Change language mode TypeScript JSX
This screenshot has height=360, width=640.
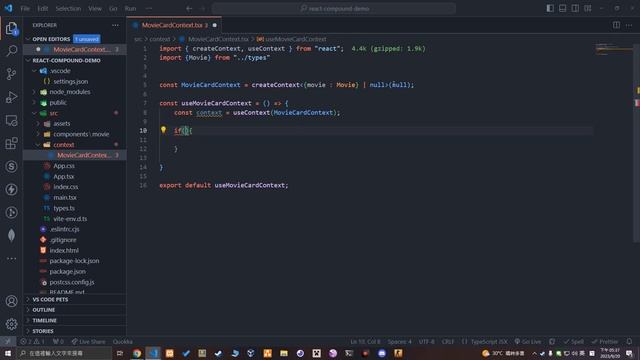pyautogui.click(x=489, y=341)
